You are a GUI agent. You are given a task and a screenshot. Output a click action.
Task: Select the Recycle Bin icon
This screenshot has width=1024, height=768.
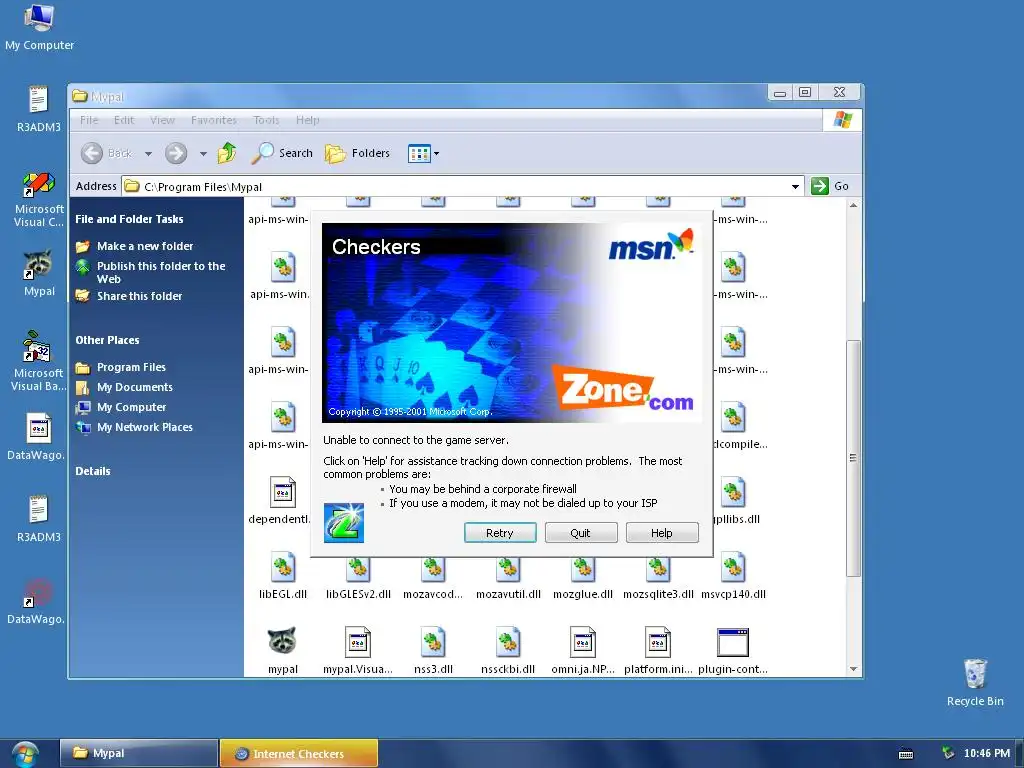[x=975, y=682]
